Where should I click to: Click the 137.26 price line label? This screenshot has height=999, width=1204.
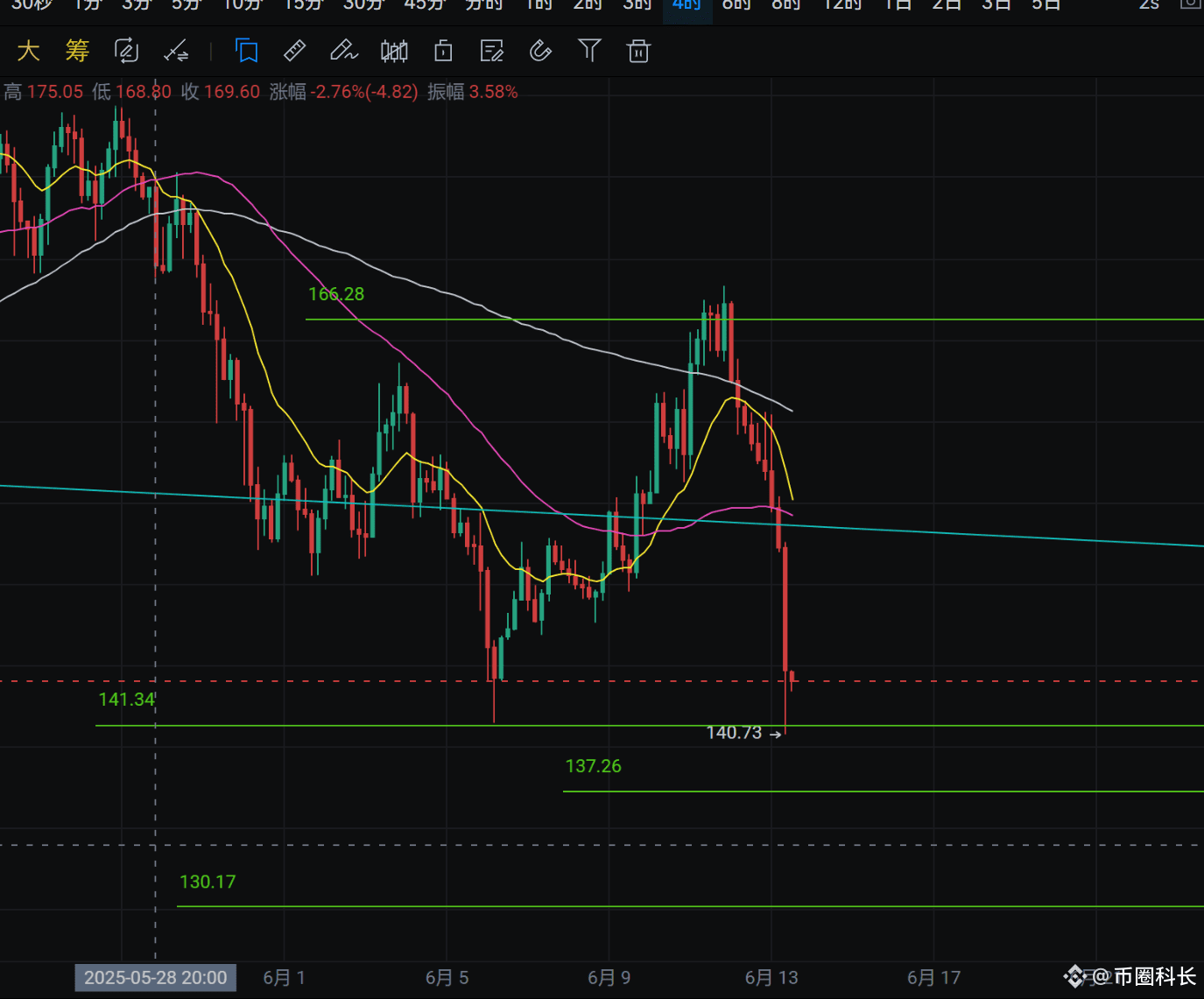click(594, 766)
